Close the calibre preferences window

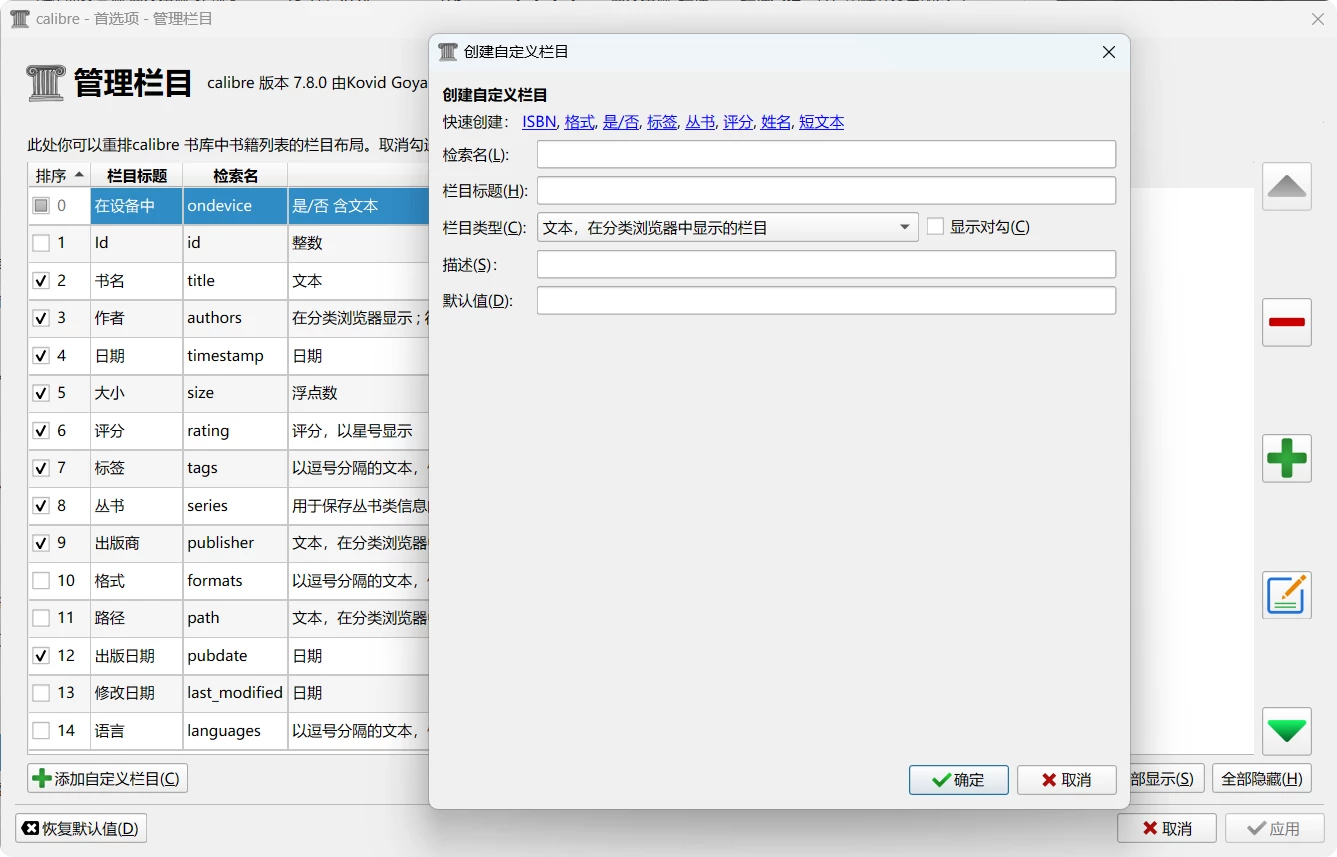click(1317, 19)
